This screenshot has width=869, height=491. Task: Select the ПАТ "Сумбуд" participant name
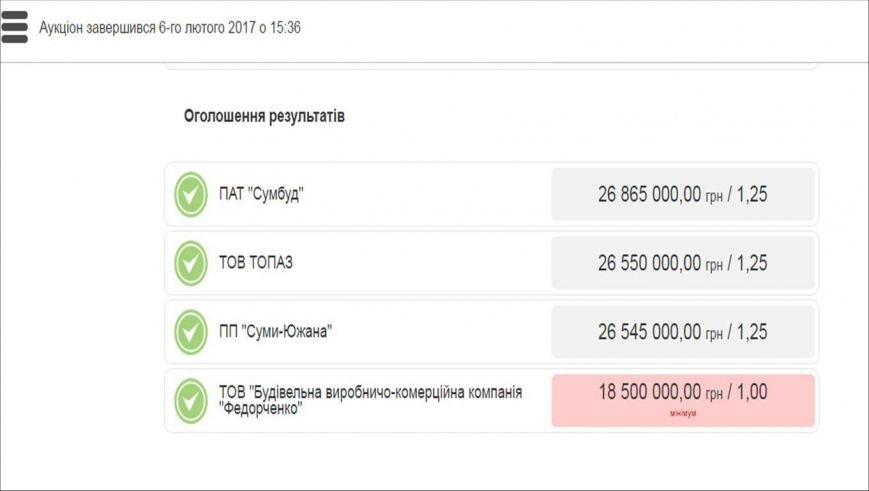click(x=261, y=195)
